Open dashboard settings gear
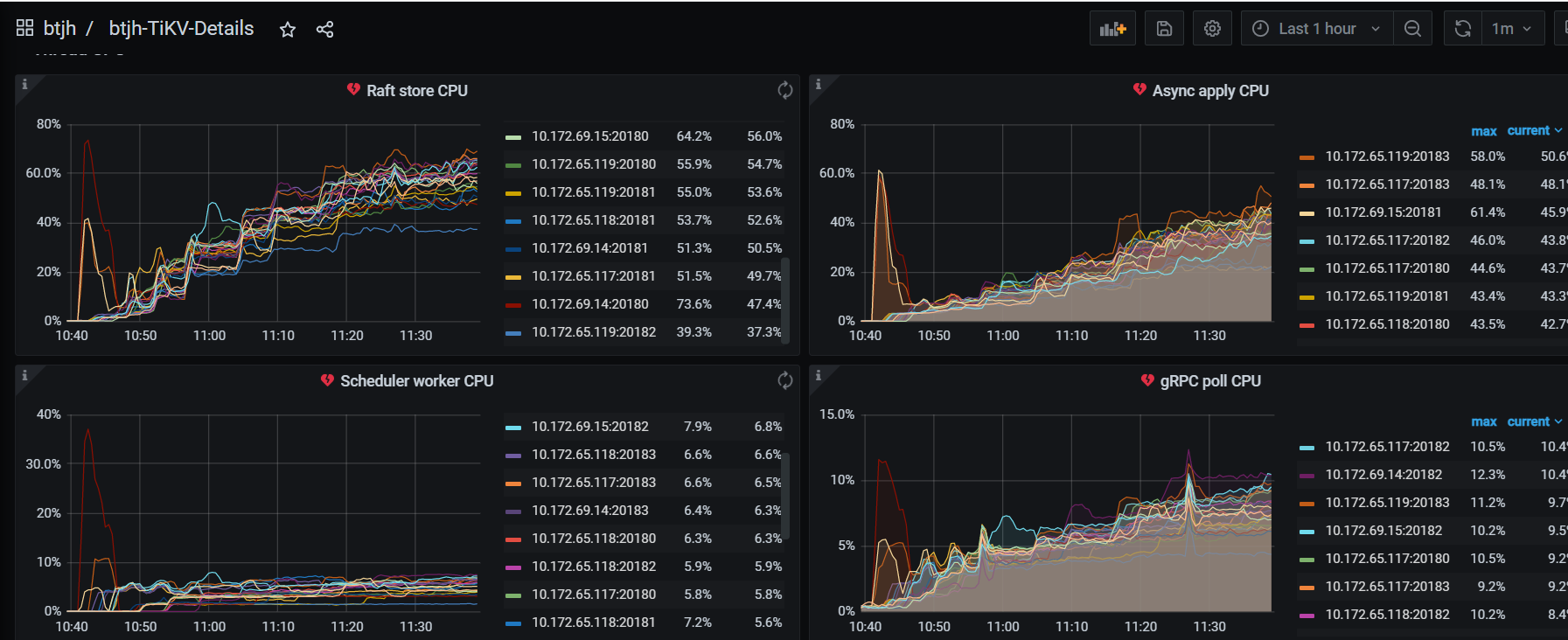The width and height of the screenshot is (1568, 640). pos(1212,29)
